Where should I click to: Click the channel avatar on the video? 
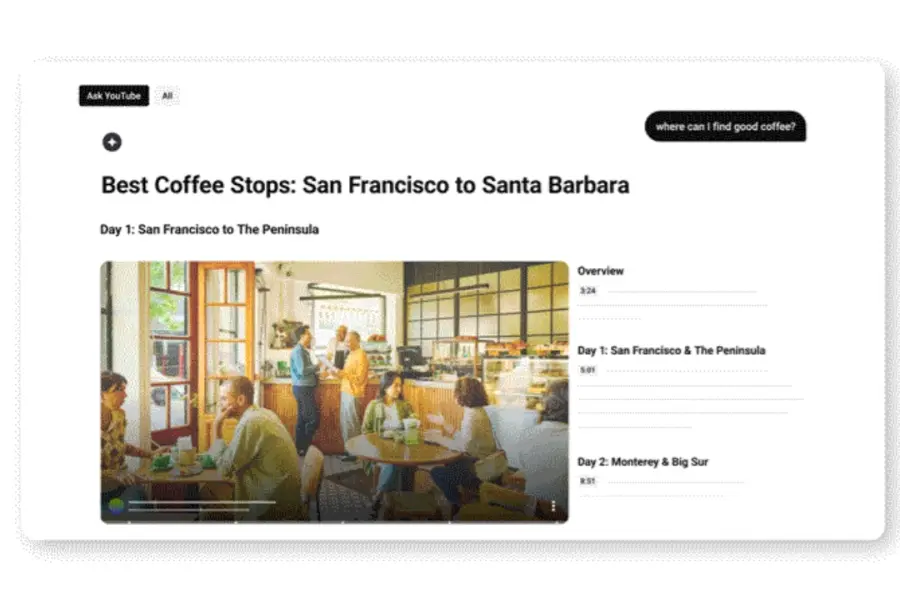coord(117,505)
